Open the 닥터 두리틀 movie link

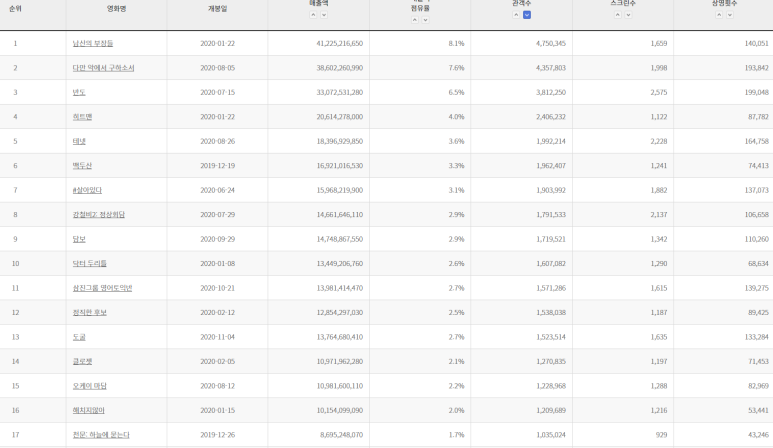pos(89,264)
